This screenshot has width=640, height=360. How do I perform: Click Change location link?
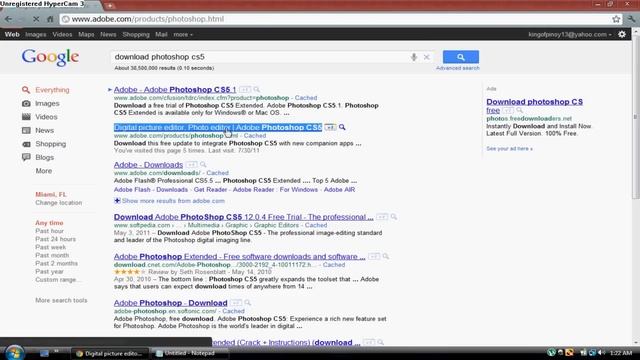[58, 202]
